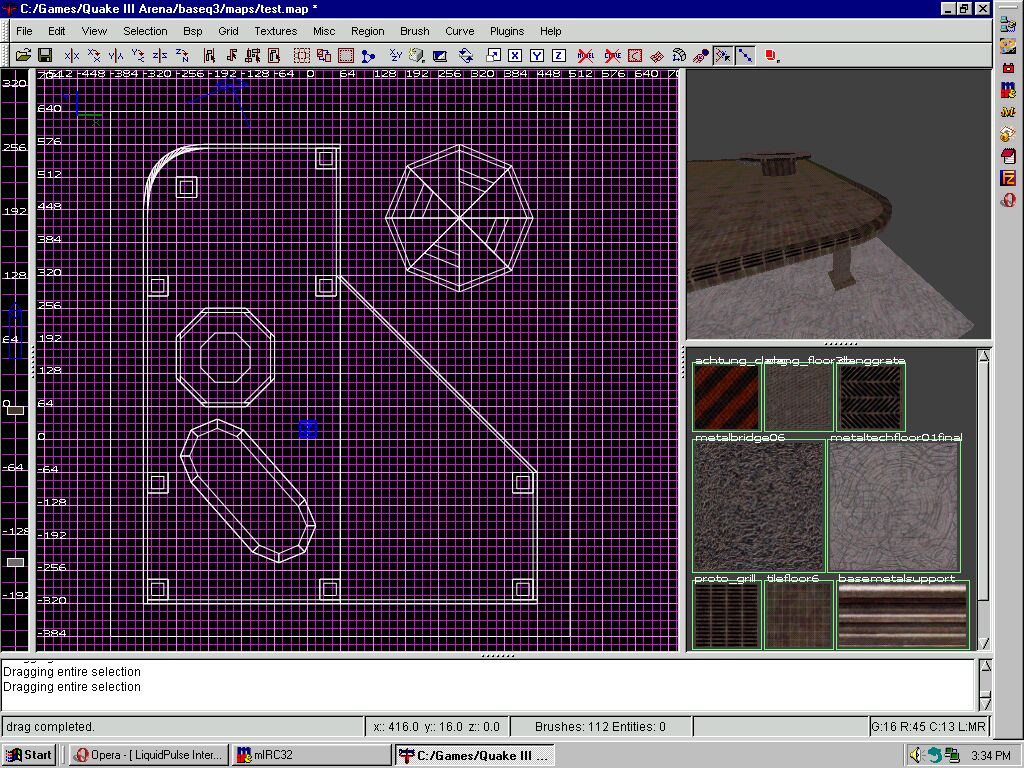Click console pane scroll up arrow
The width and height of the screenshot is (1024, 768).
985,667
